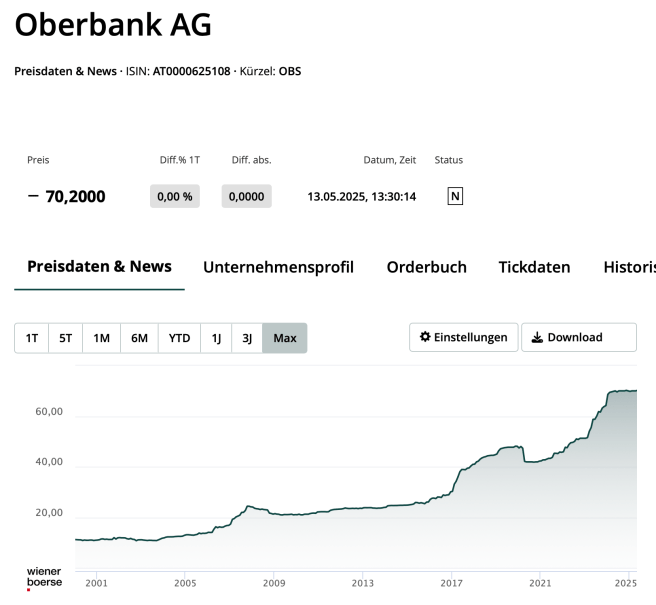Select the 1J one-year range
The height and width of the screenshot is (605, 656).
coord(216,338)
